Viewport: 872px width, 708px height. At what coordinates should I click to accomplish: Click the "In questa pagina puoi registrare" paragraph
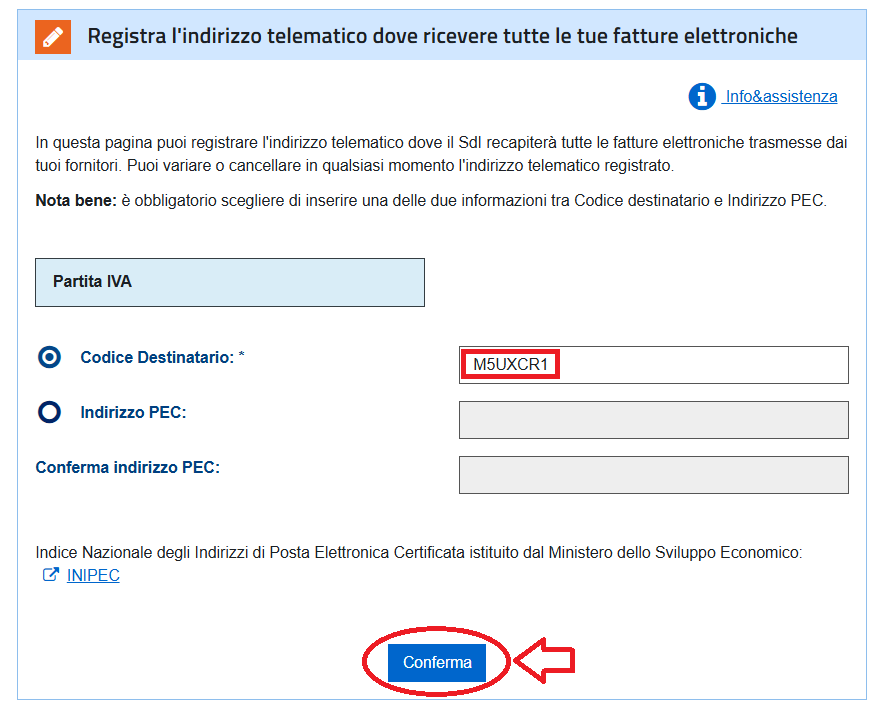pyautogui.click(x=440, y=154)
